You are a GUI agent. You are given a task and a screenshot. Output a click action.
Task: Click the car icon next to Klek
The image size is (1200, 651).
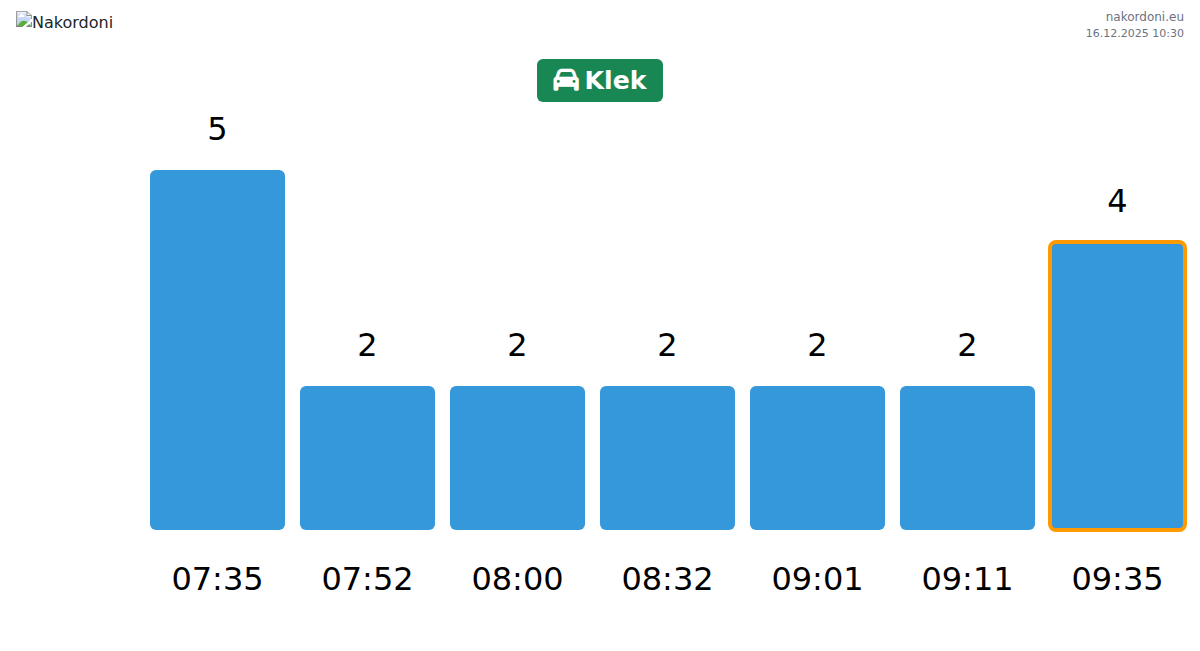[x=566, y=81]
